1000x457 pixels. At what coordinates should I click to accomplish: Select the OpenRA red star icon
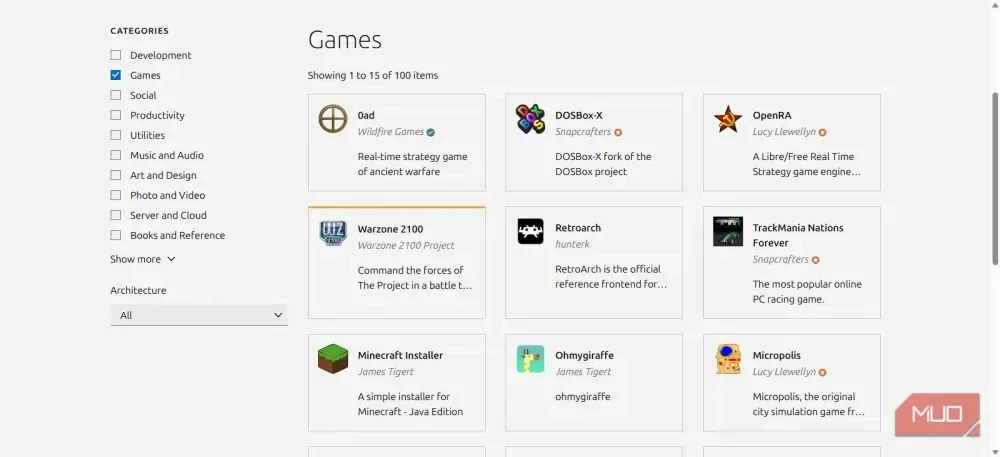point(728,119)
